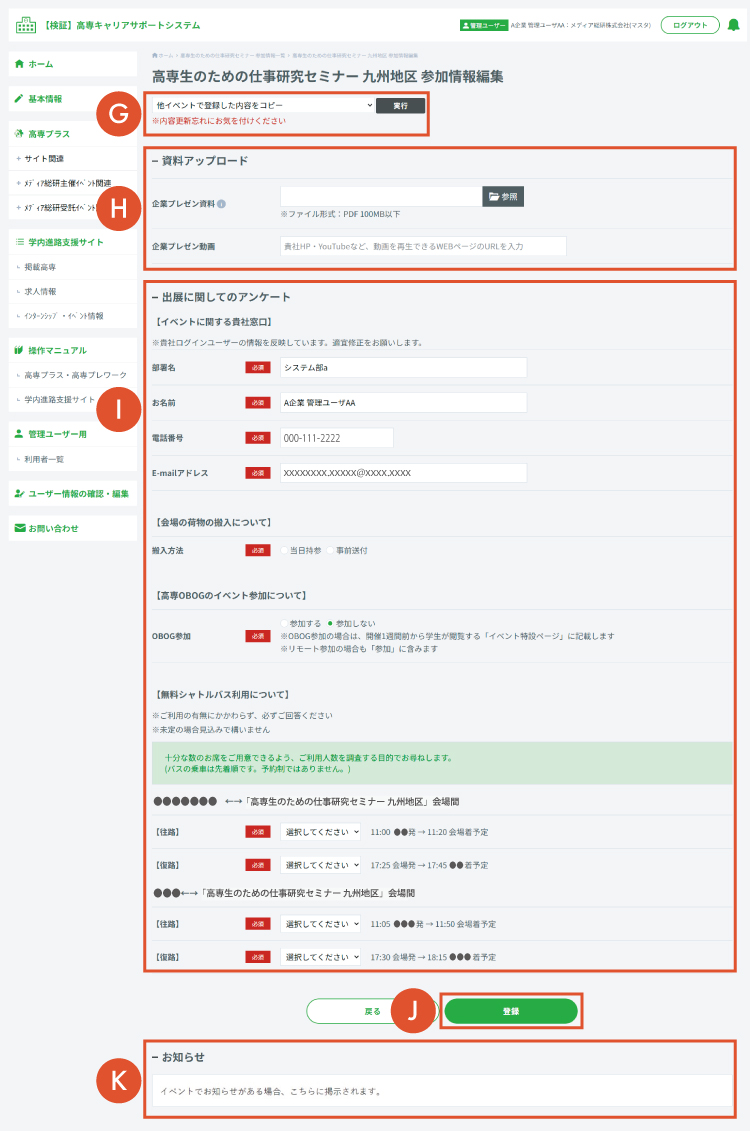Click the notification bell icon
The image size is (750, 1131).
point(733,25)
